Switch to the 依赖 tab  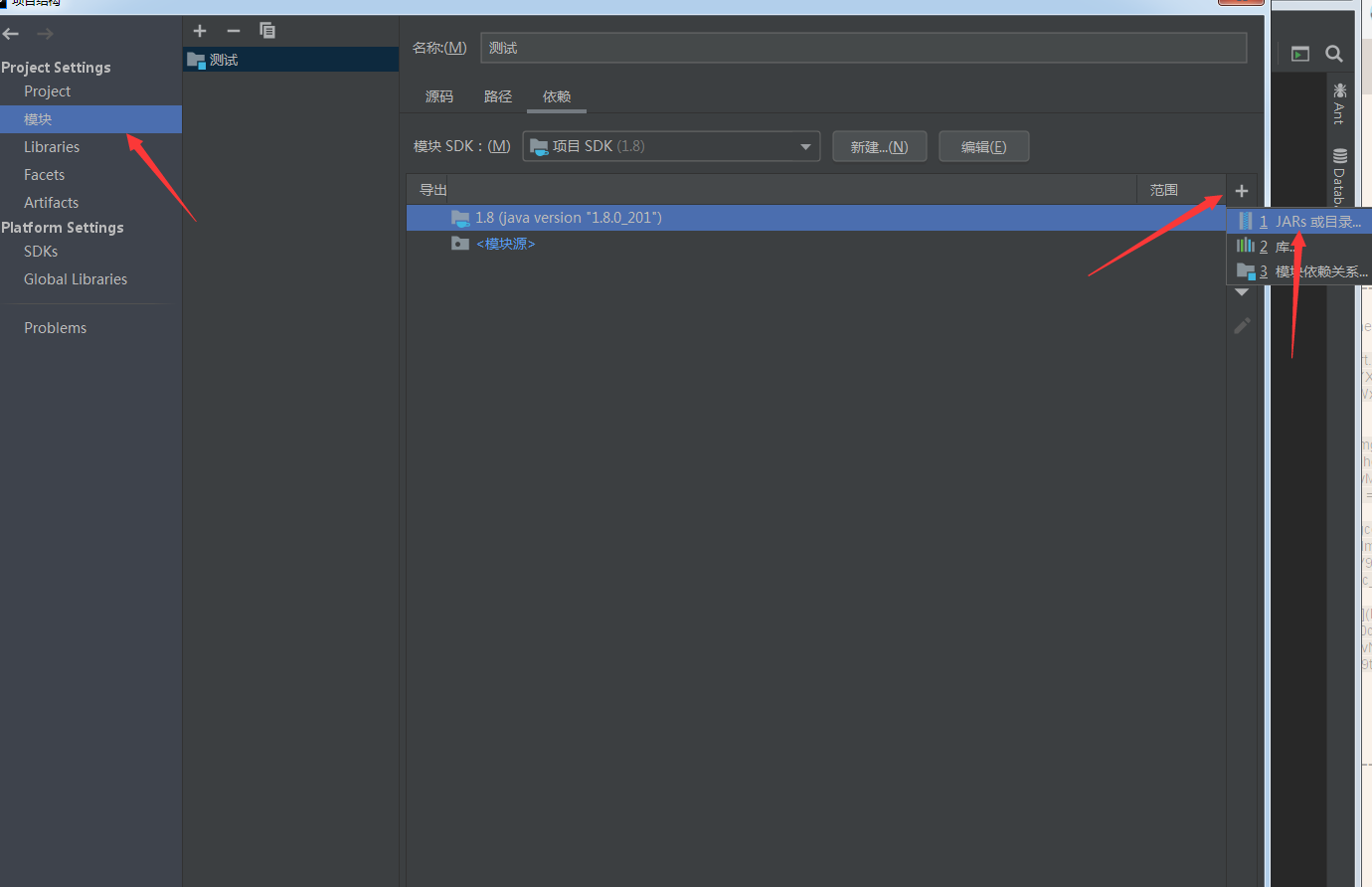(x=557, y=96)
